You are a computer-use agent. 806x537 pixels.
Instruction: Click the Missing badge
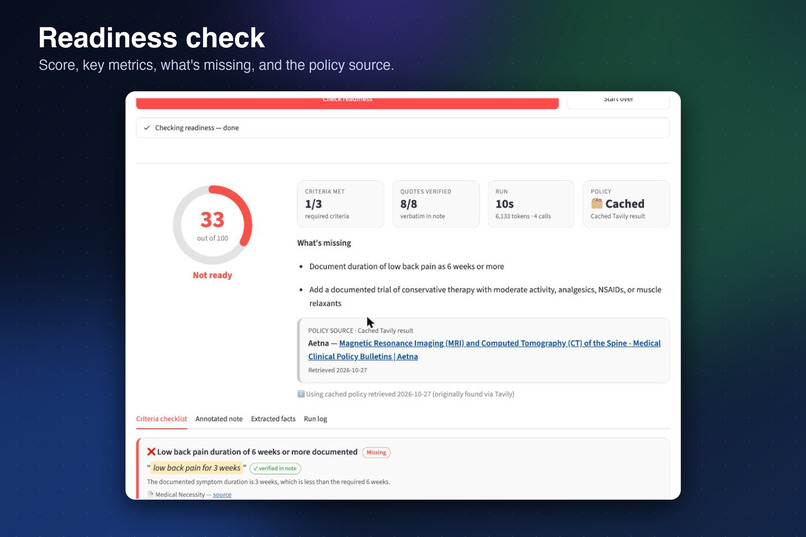coord(376,452)
